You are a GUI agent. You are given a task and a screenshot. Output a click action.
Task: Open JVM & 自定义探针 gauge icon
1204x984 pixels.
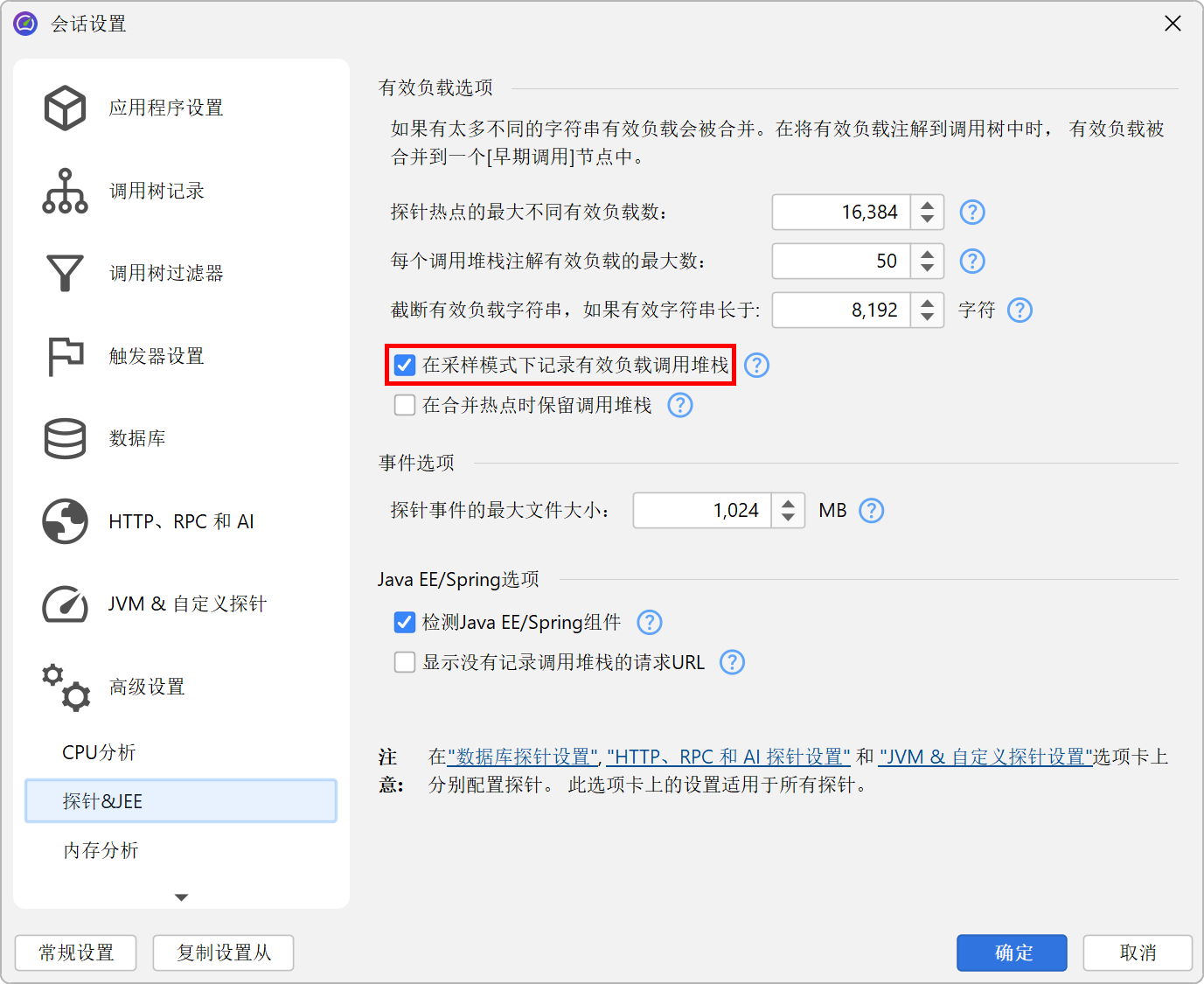point(66,604)
